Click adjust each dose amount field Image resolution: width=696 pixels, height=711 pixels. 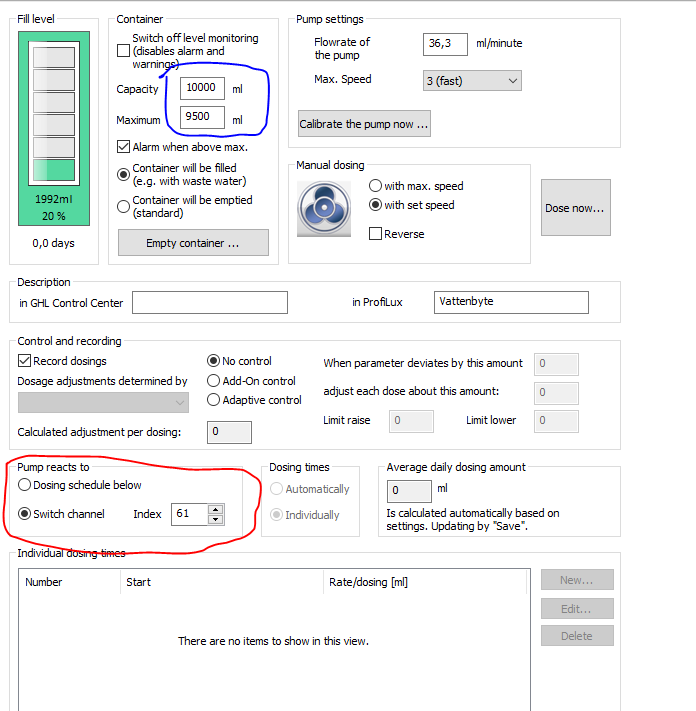556,393
